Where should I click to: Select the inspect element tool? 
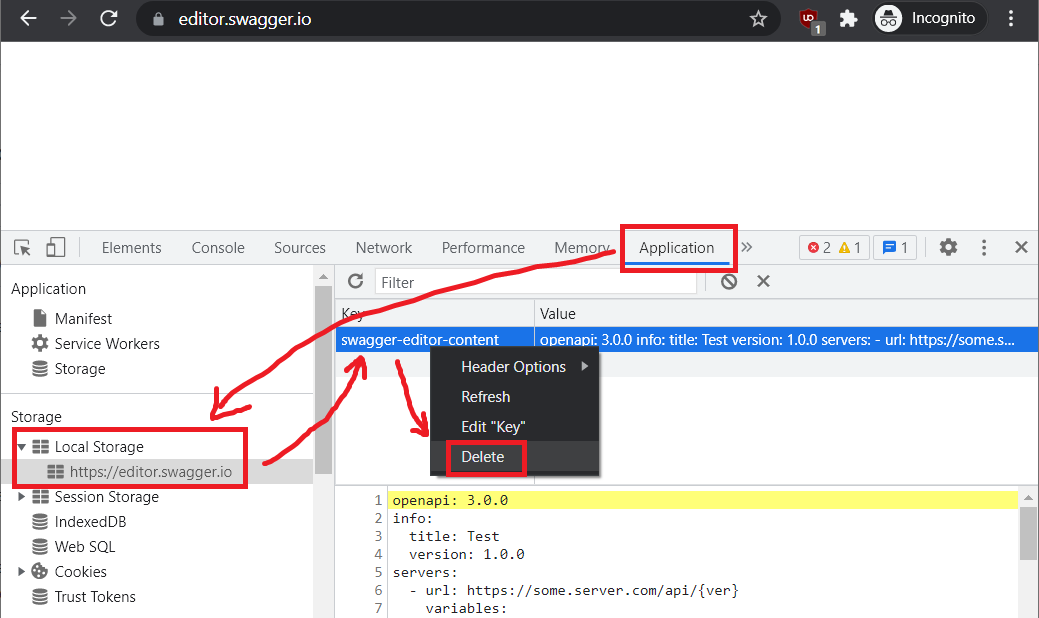(x=22, y=247)
